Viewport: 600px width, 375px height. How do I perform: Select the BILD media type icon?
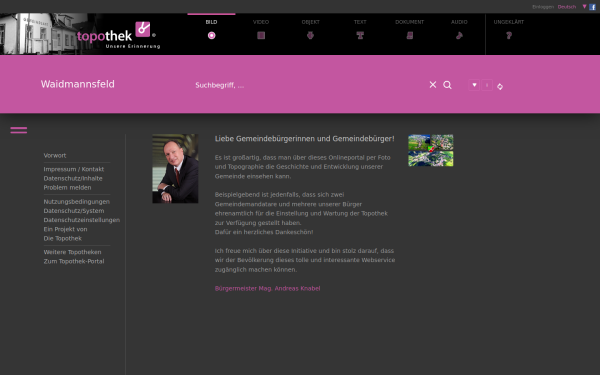(x=211, y=36)
